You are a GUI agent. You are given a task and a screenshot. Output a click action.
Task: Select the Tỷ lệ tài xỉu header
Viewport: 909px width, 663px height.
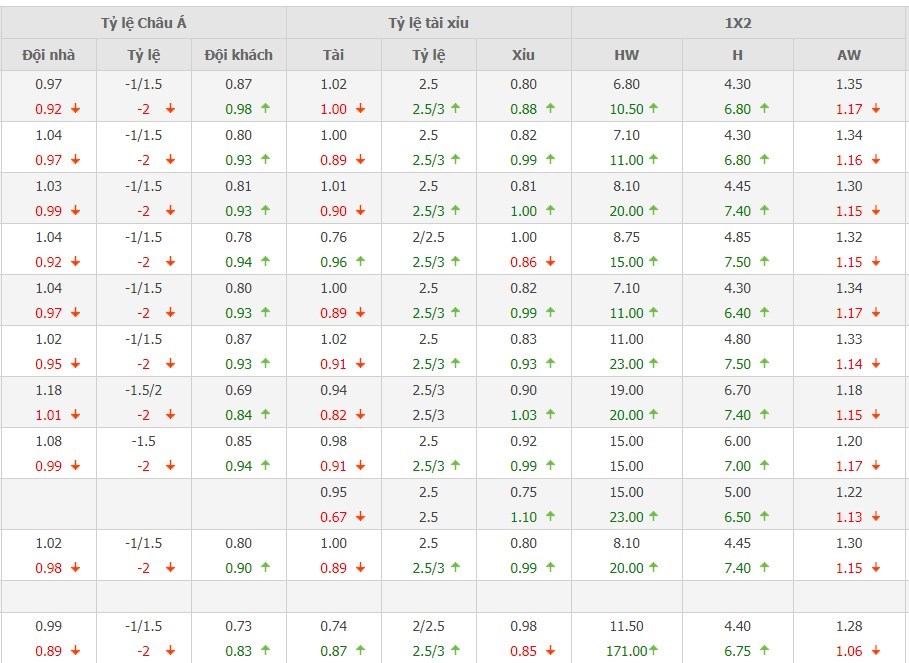[x=428, y=23]
